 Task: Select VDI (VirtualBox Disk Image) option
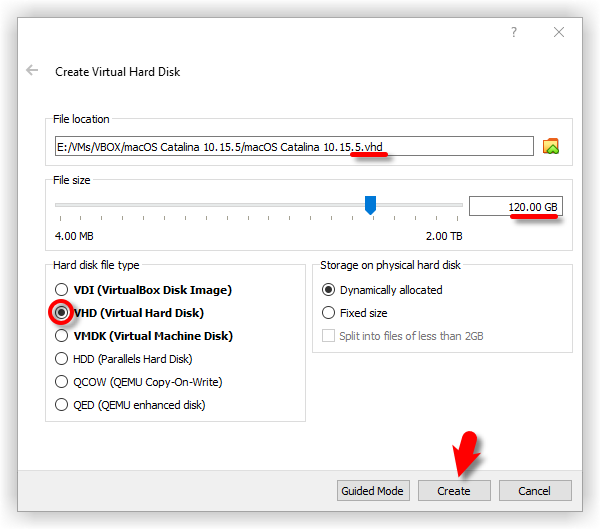click(63, 290)
